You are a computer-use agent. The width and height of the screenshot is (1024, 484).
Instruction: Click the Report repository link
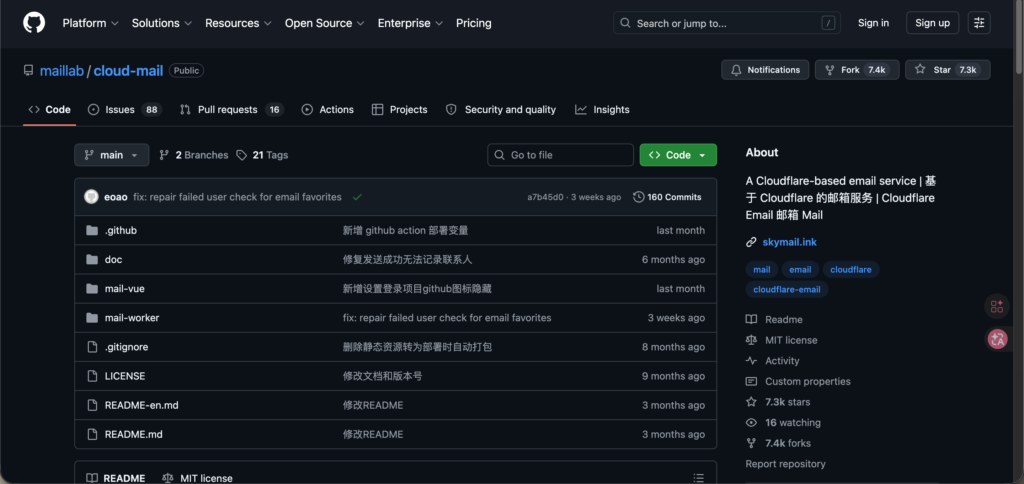tap(786, 464)
